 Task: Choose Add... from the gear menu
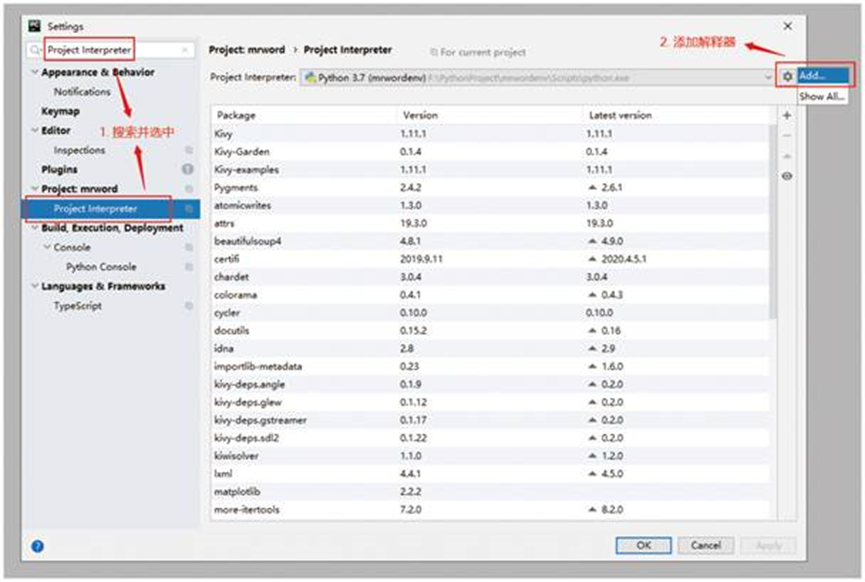[823, 76]
